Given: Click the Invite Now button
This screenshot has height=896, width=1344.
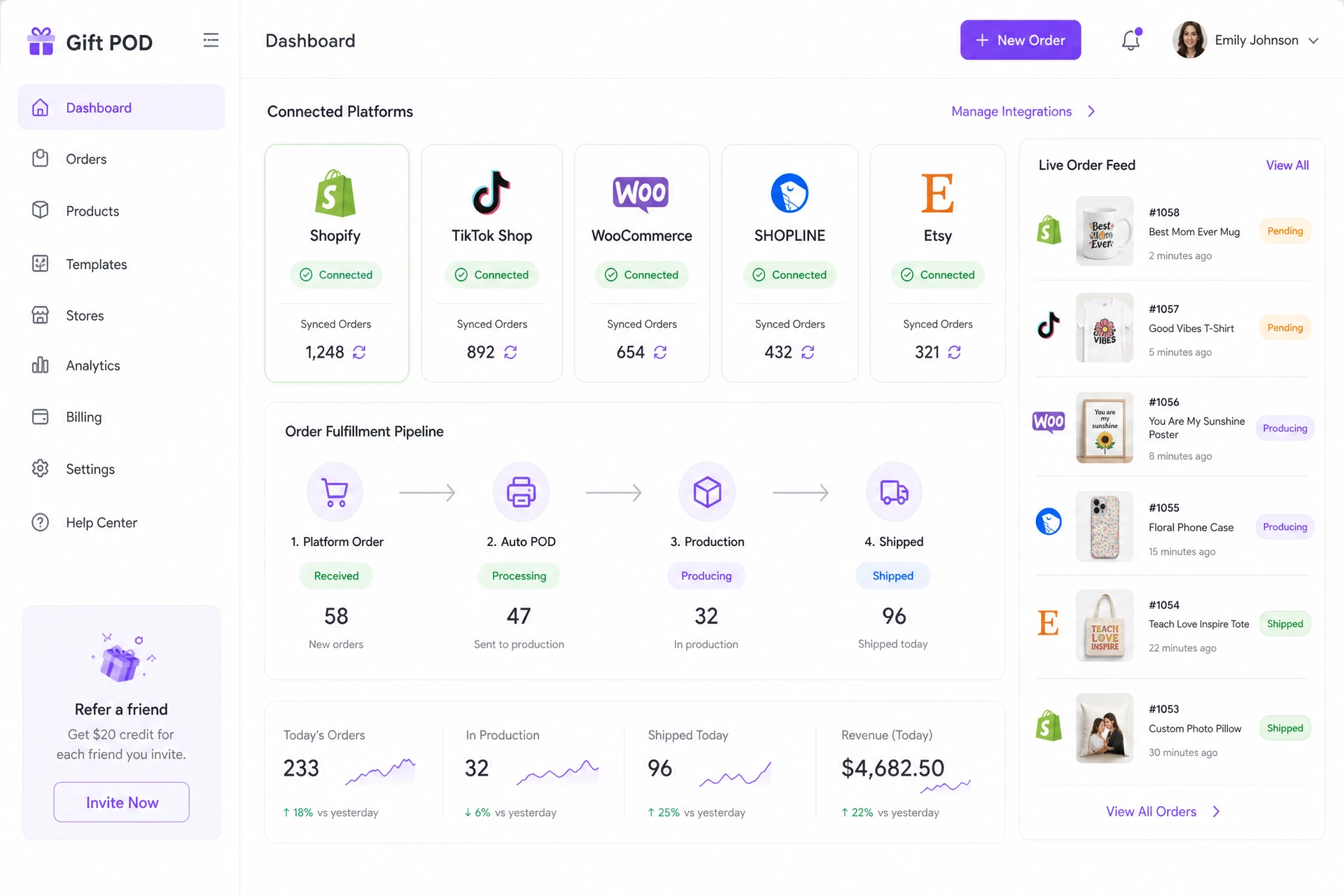Looking at the screenshot, I should [x=122, y=802].
